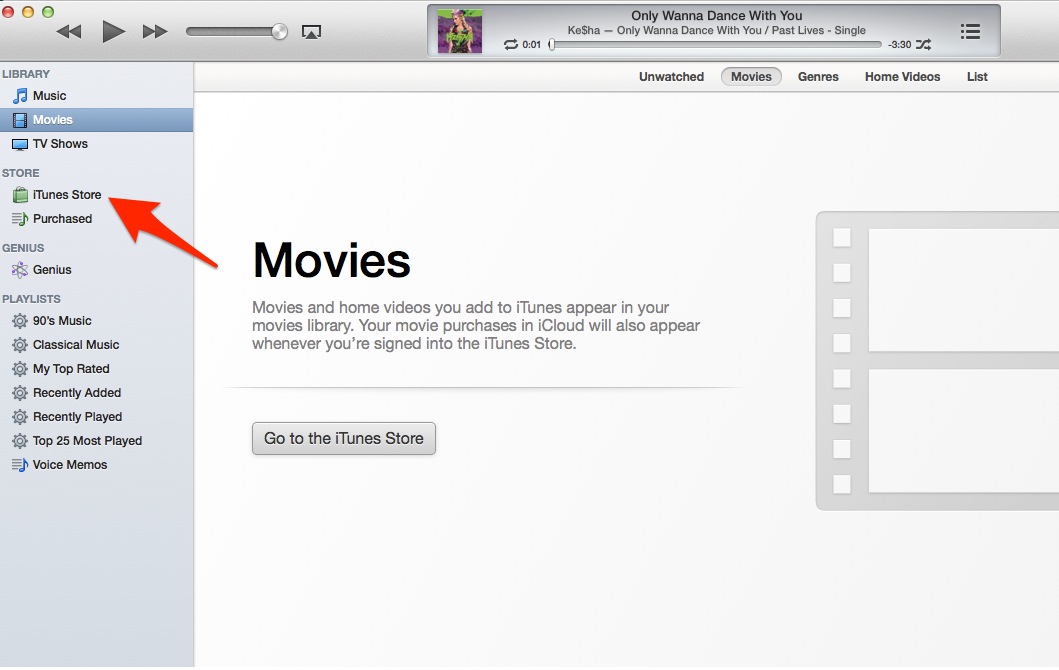
Task: Click the green zoom window button
Action: pos(48,11)
